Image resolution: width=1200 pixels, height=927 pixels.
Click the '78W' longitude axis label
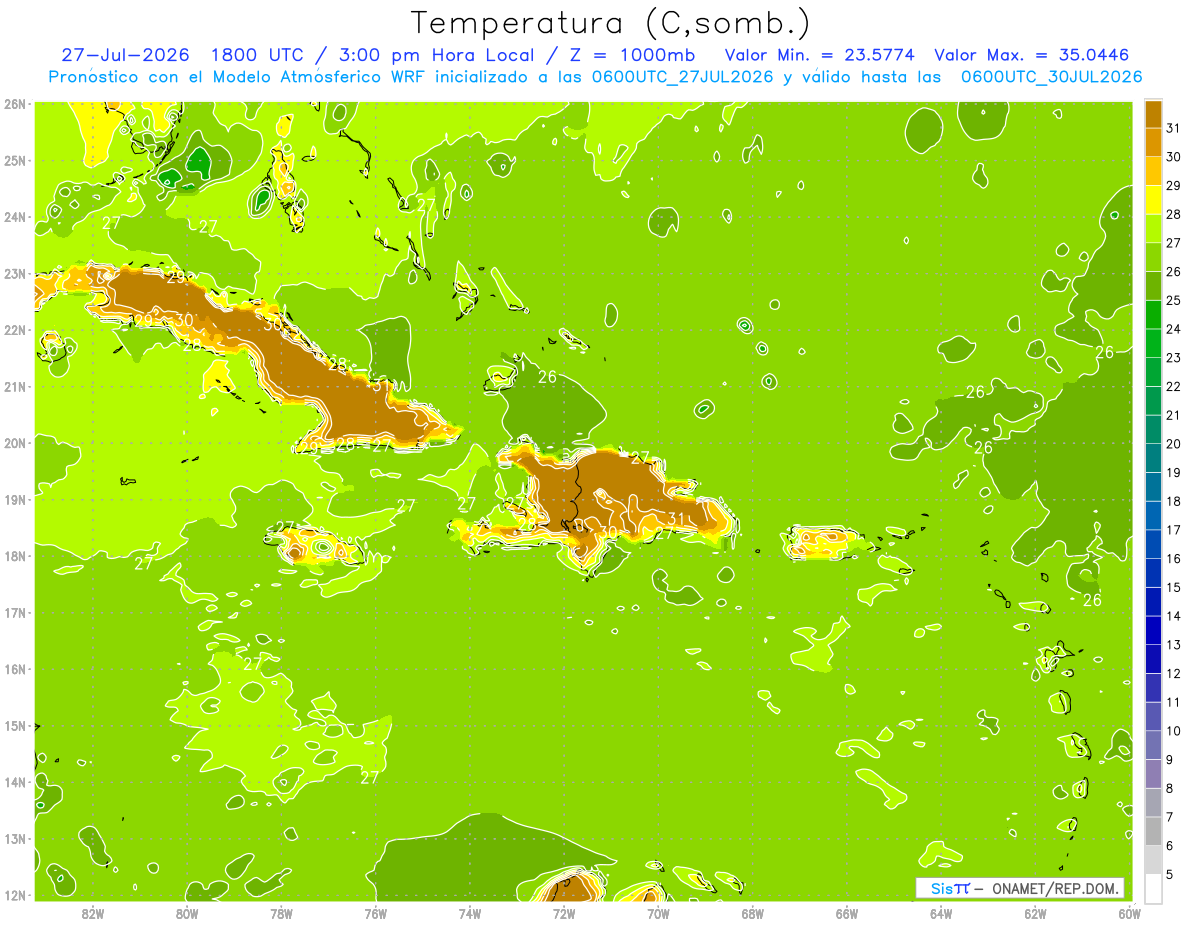(281, 913)
